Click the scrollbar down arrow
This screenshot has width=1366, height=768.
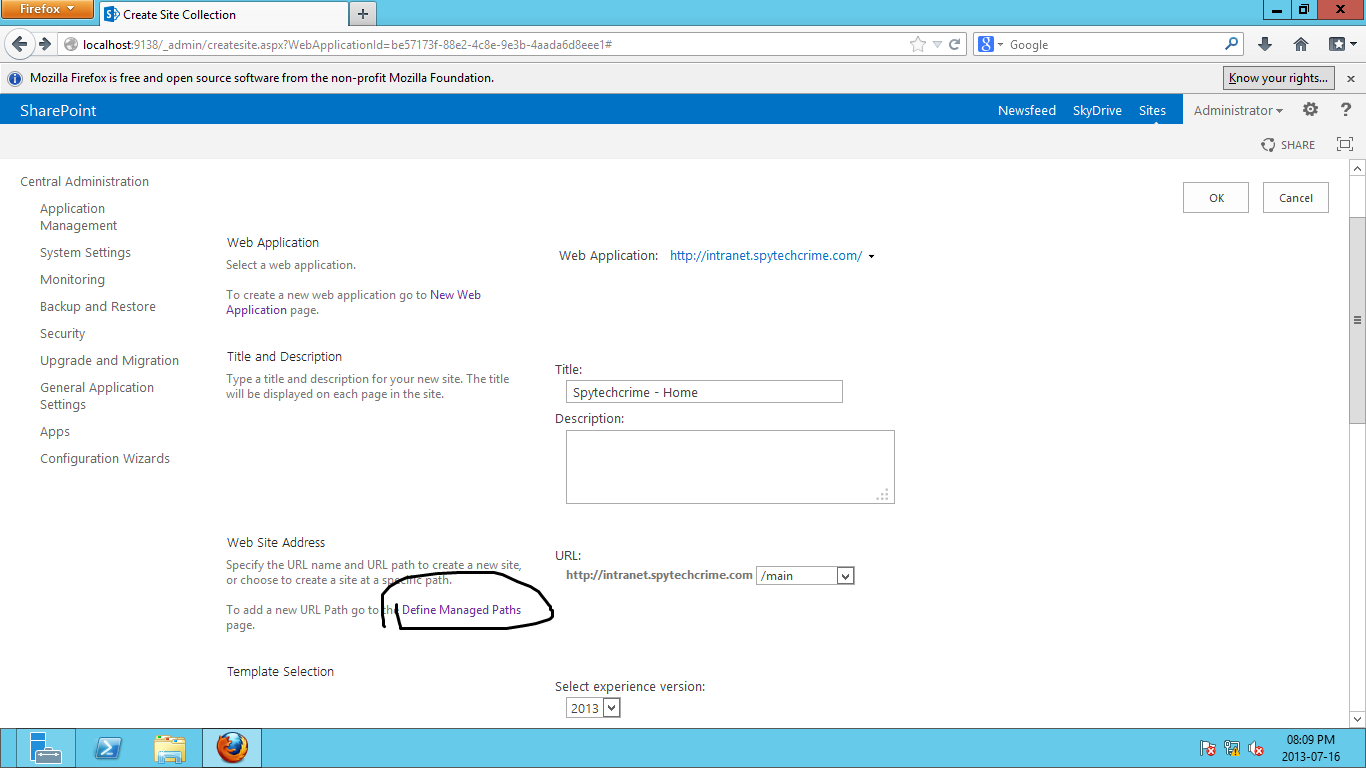[x=1357, y=719]
